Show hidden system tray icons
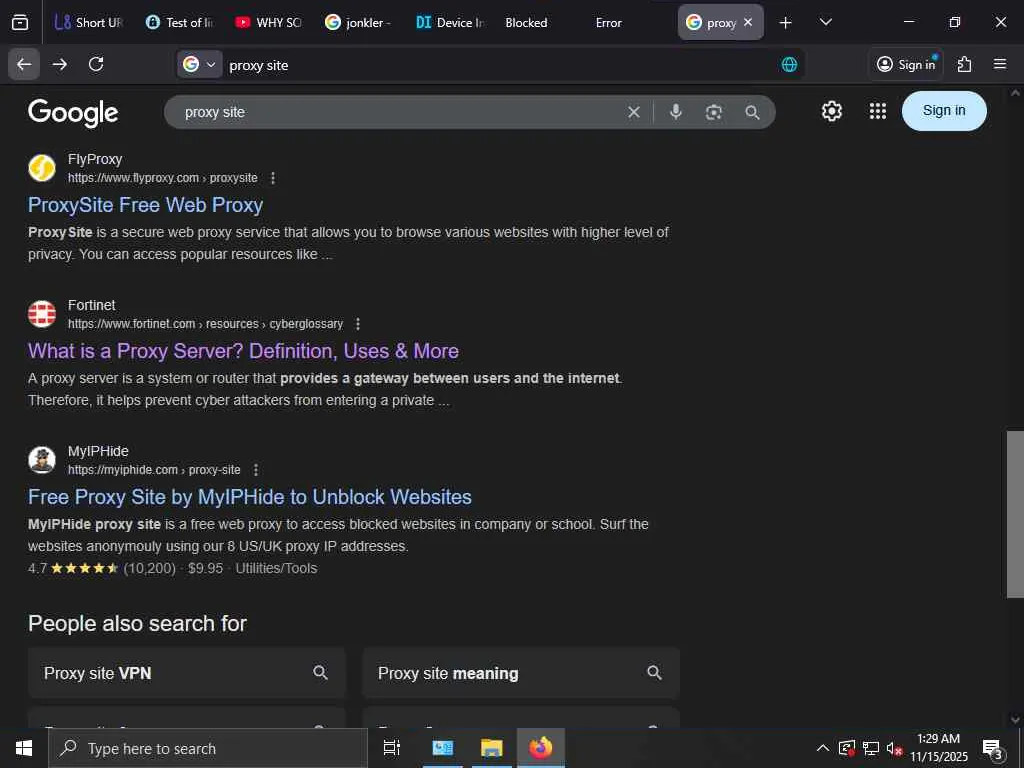The width and height of the screenshot is (1024, 768). click(823, 748)
